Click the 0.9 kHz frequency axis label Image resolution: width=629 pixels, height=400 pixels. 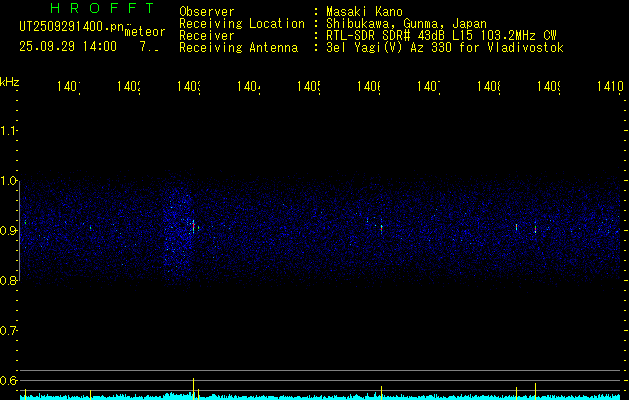tap(9, 231)
